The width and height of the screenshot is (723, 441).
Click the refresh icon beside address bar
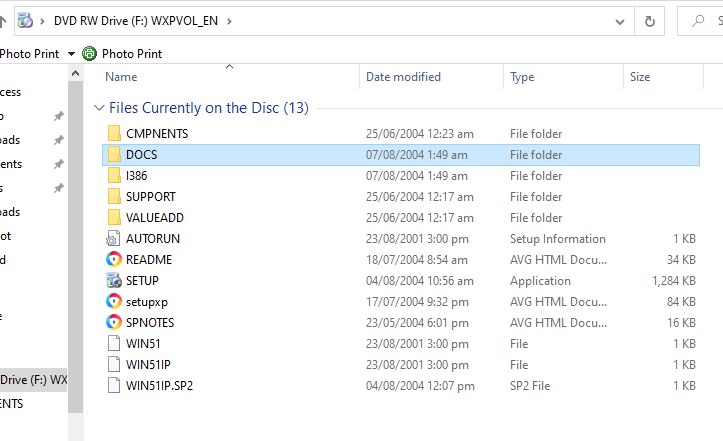click(649, 21)
